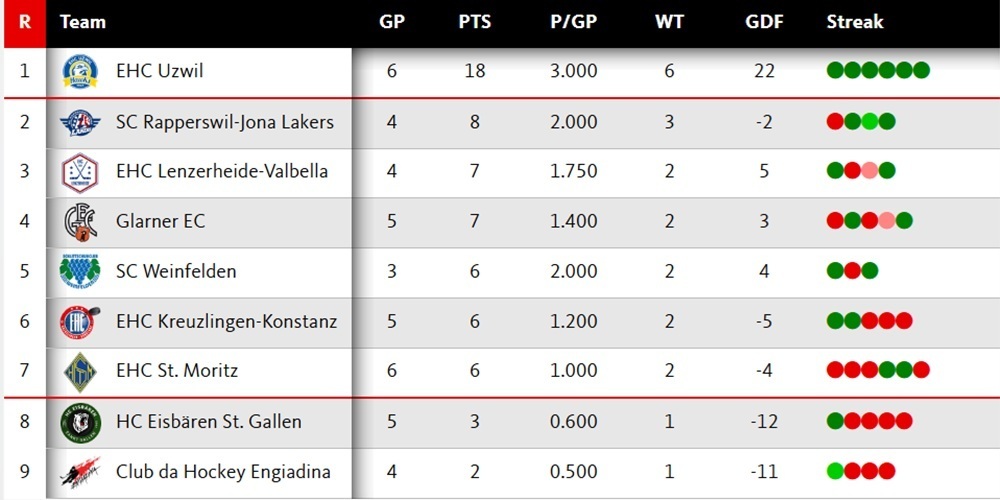Click the Glarner EC team logo

point(80,221)
